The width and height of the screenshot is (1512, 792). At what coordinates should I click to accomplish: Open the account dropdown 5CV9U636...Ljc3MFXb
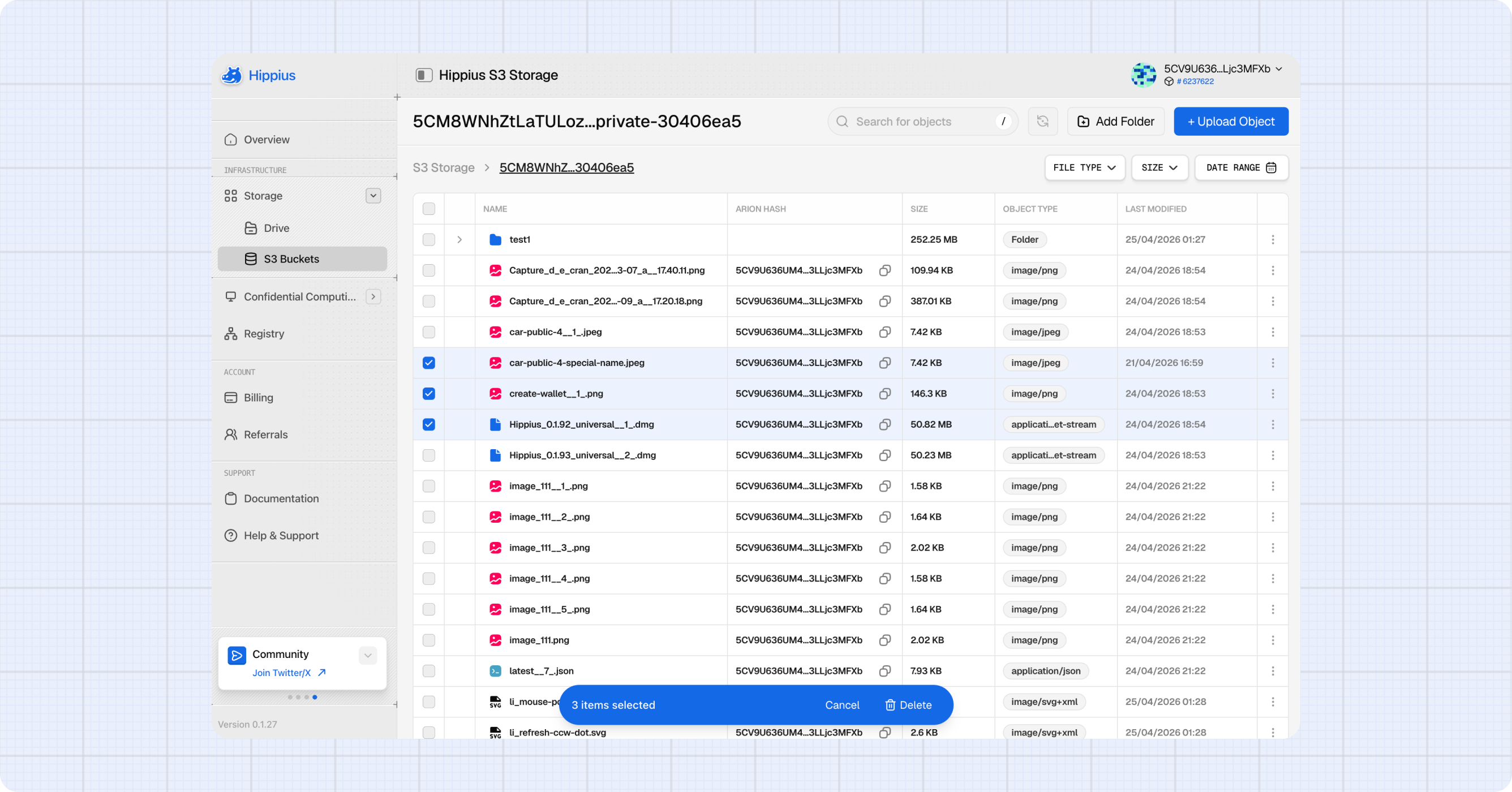[1223, 68]
